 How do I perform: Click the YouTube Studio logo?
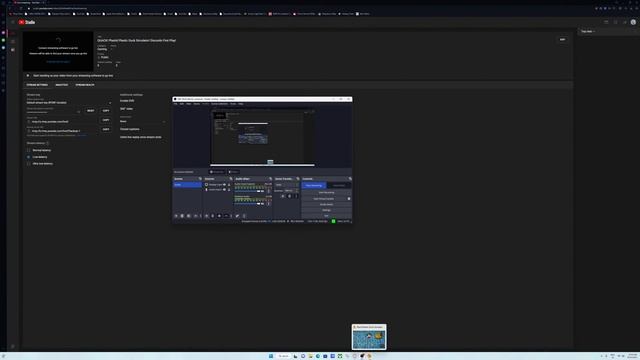[27, 22]
